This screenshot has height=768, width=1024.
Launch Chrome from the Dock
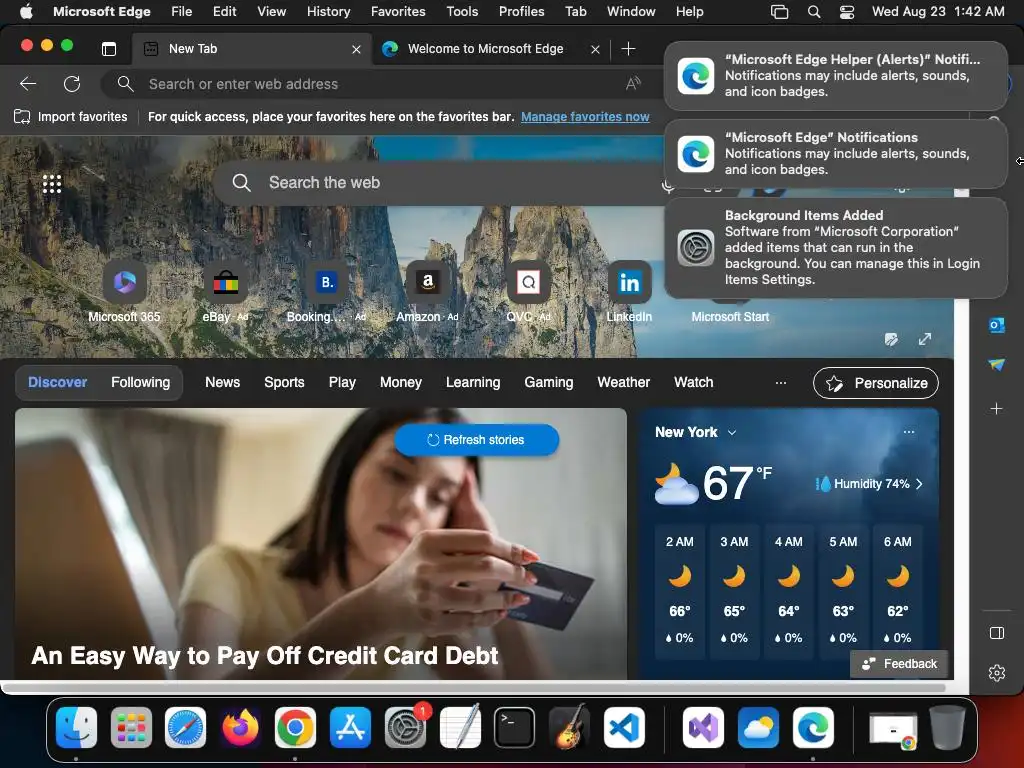(x=295, y=728)
